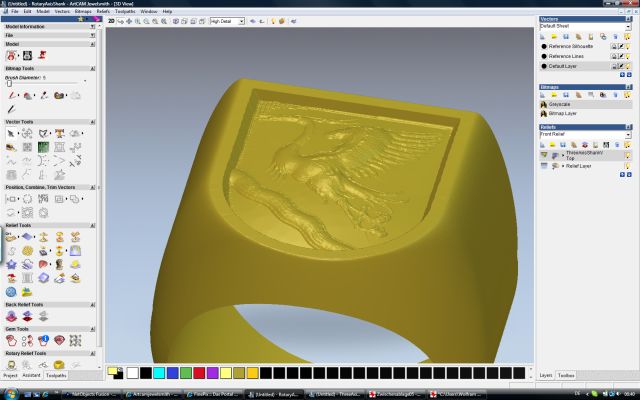The image size is (640, 400).
Task: Switch to the Project tab
Action: tap(10, 375)
